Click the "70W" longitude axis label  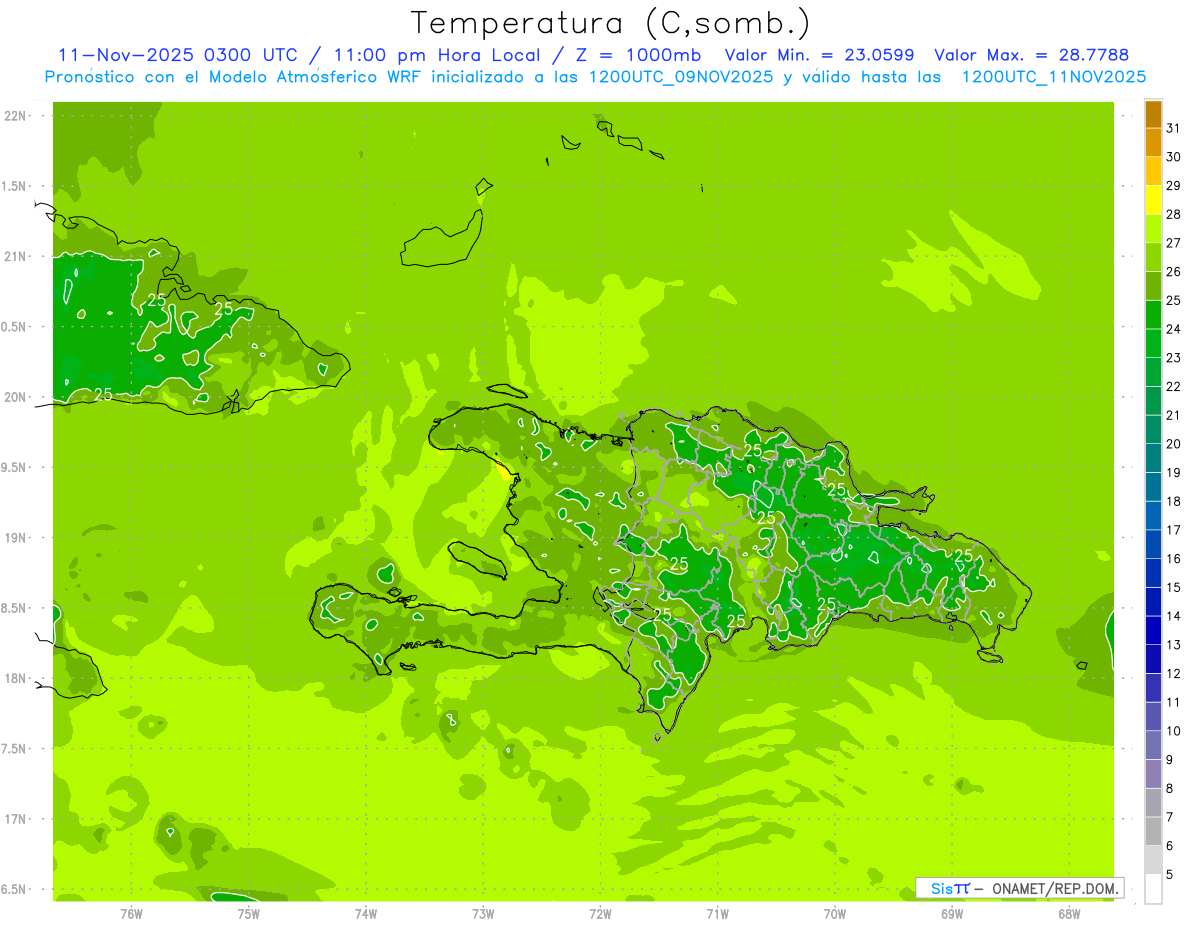click(835, 914)
